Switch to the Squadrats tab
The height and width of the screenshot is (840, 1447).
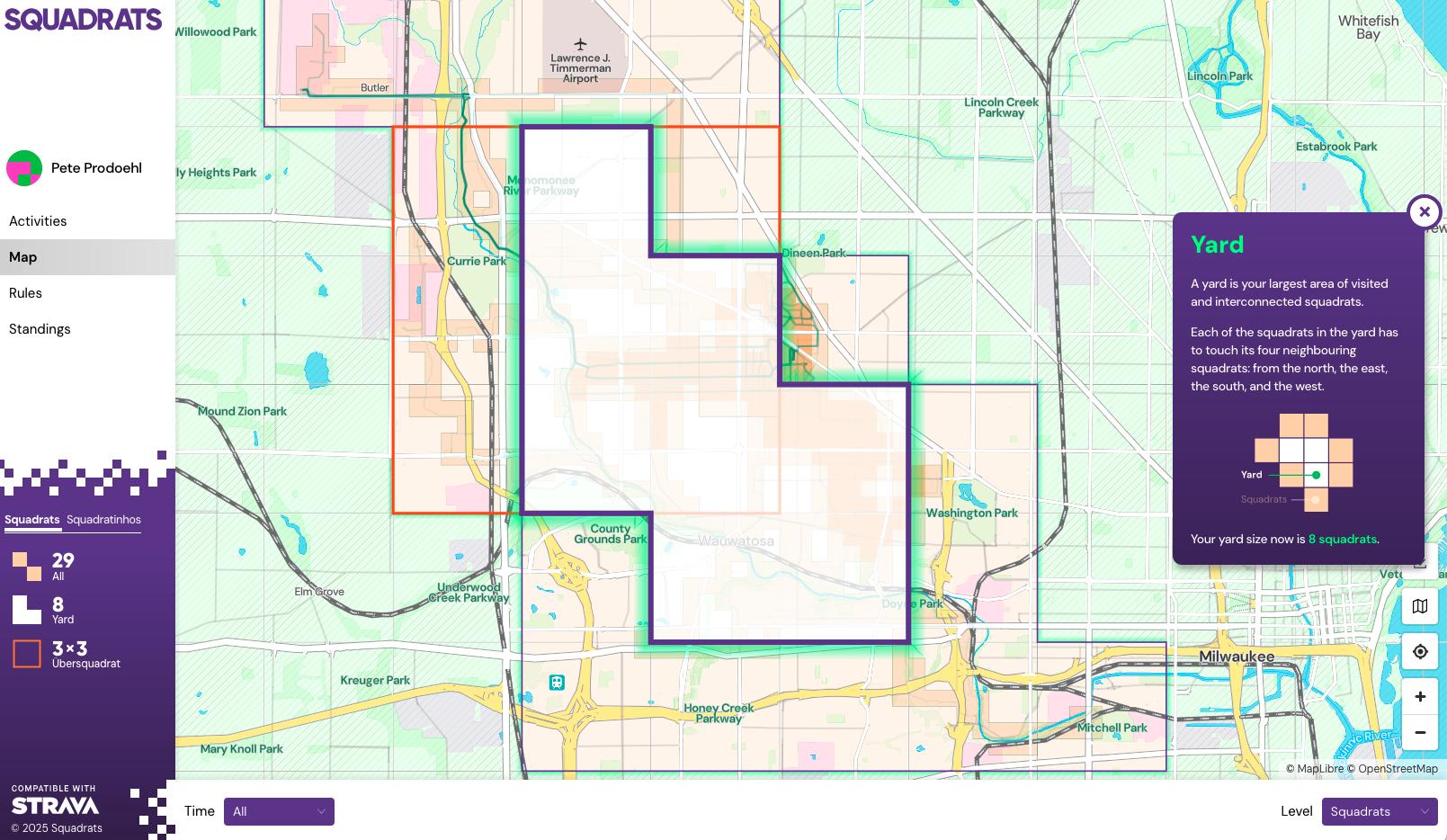(32, 520)
